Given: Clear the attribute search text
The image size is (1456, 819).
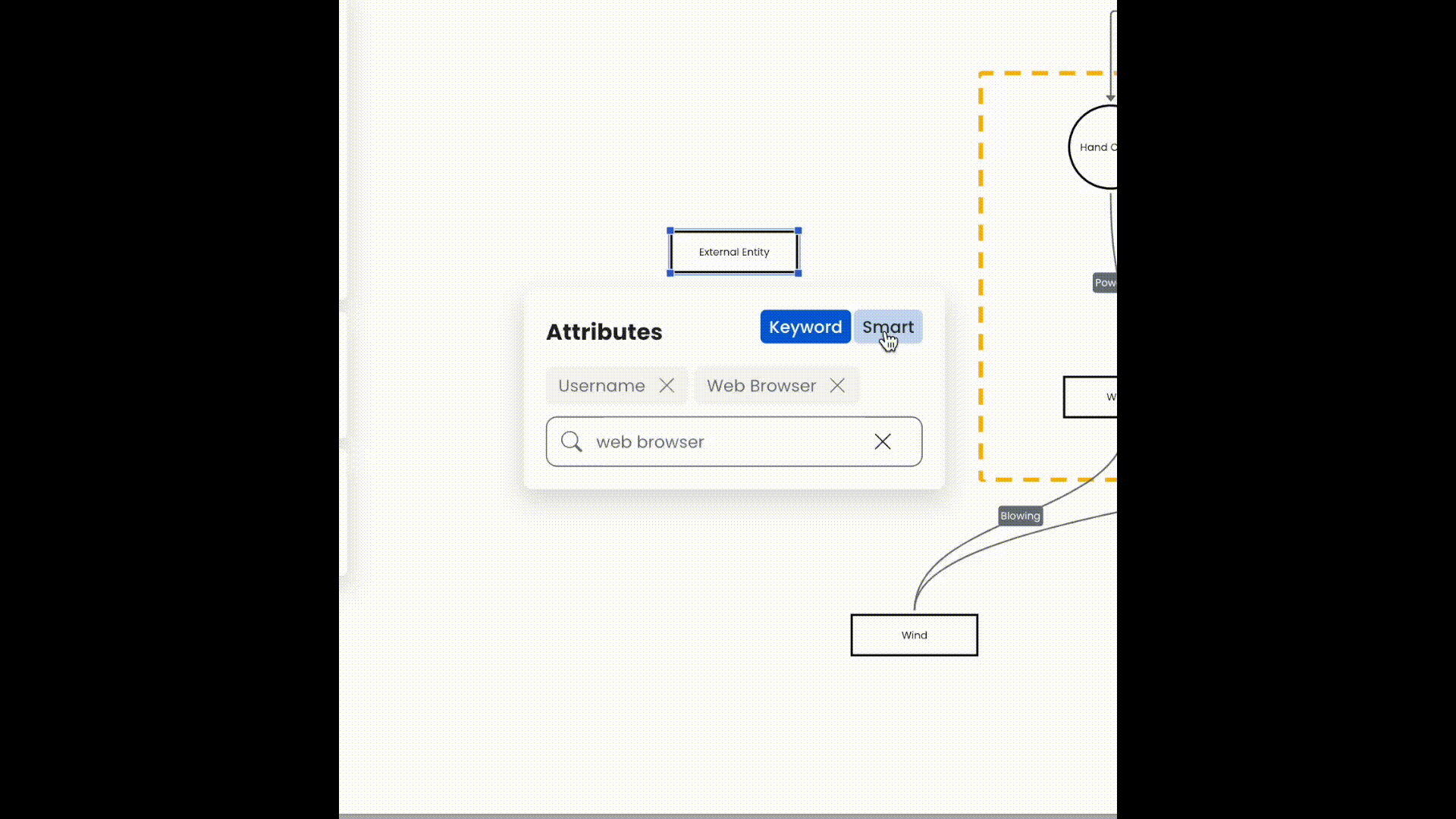Looking at the screenshot, I should click(x=882, y=441).
